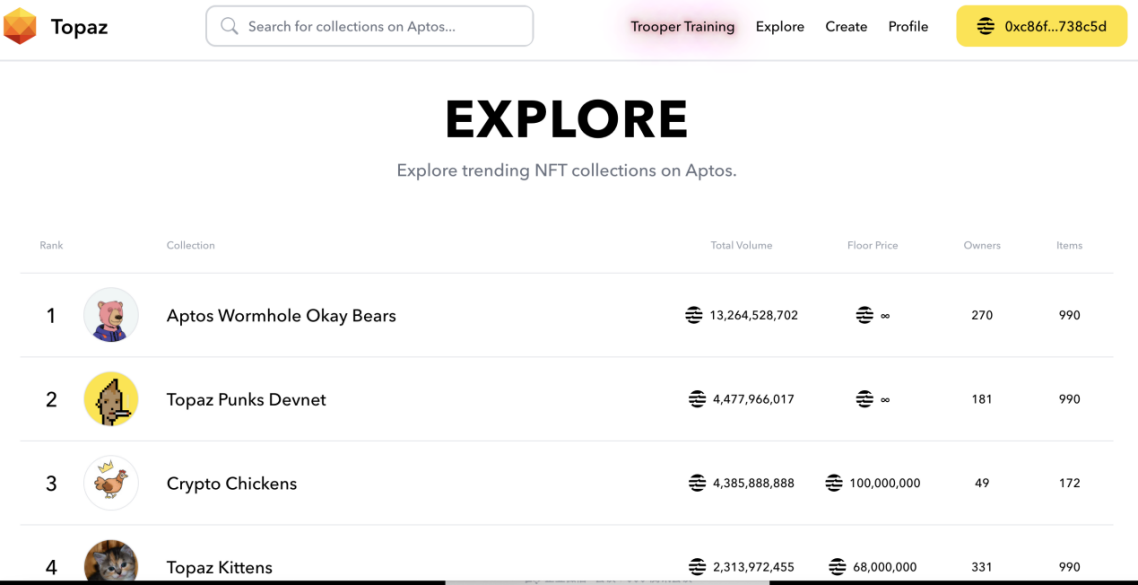This screenshot has height=585, width=1138.
Task: Click Aptos coin icon beside 68,000,000
Action: 838,567
